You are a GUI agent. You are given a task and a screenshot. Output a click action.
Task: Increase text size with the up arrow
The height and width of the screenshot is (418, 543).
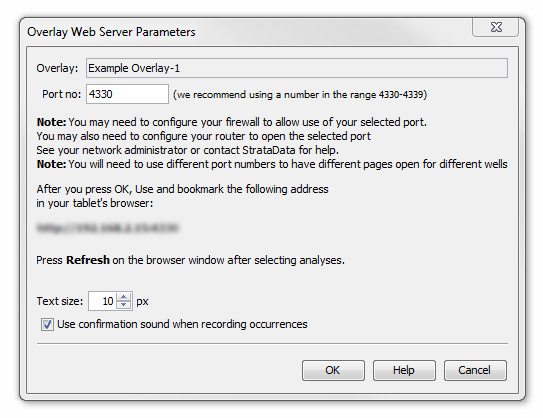pos(124,297)
